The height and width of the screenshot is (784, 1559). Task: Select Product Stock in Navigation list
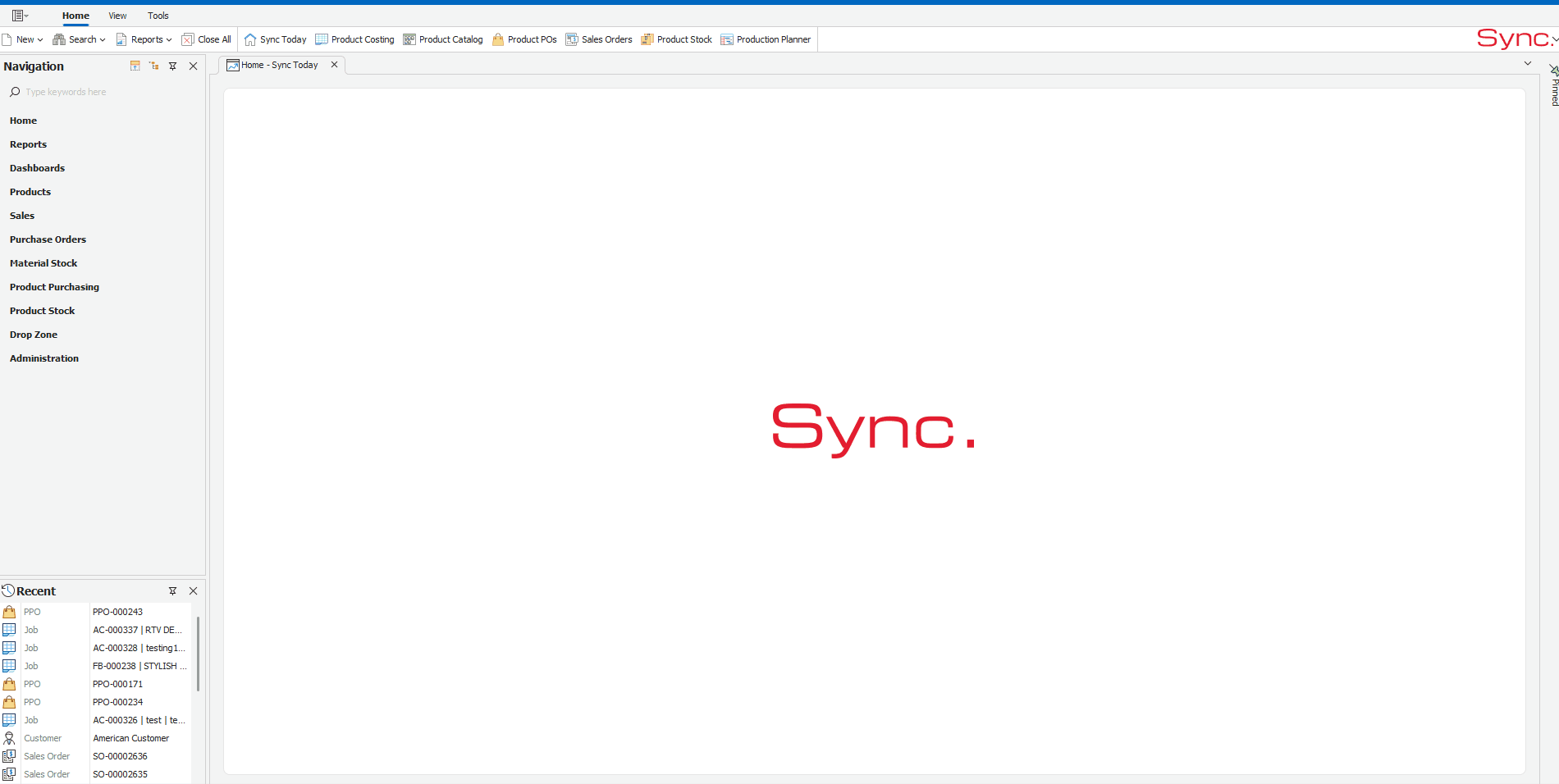(x=42, y=311)
